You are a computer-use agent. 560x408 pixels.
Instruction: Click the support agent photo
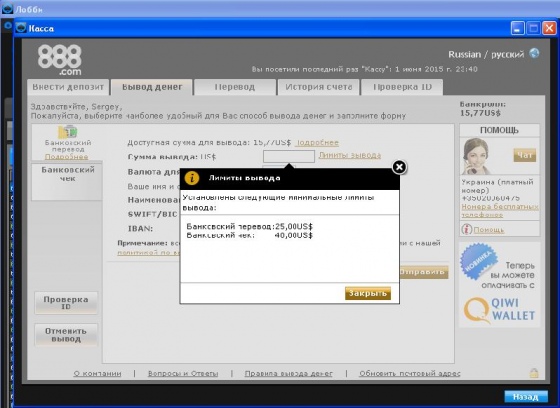point(476,156)
